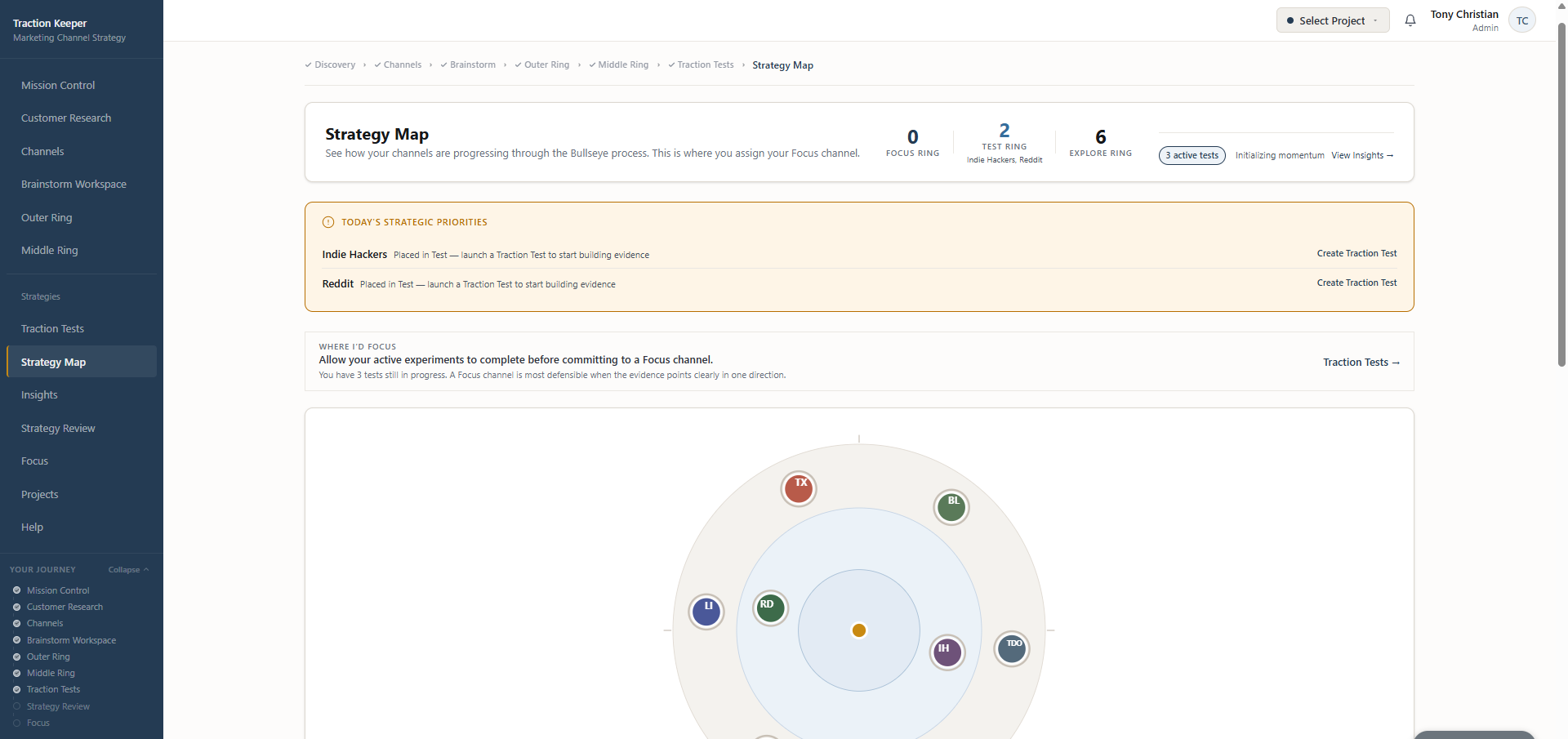Click the orange center bullseye dot

pyautogui.click(x=859, y=630)
